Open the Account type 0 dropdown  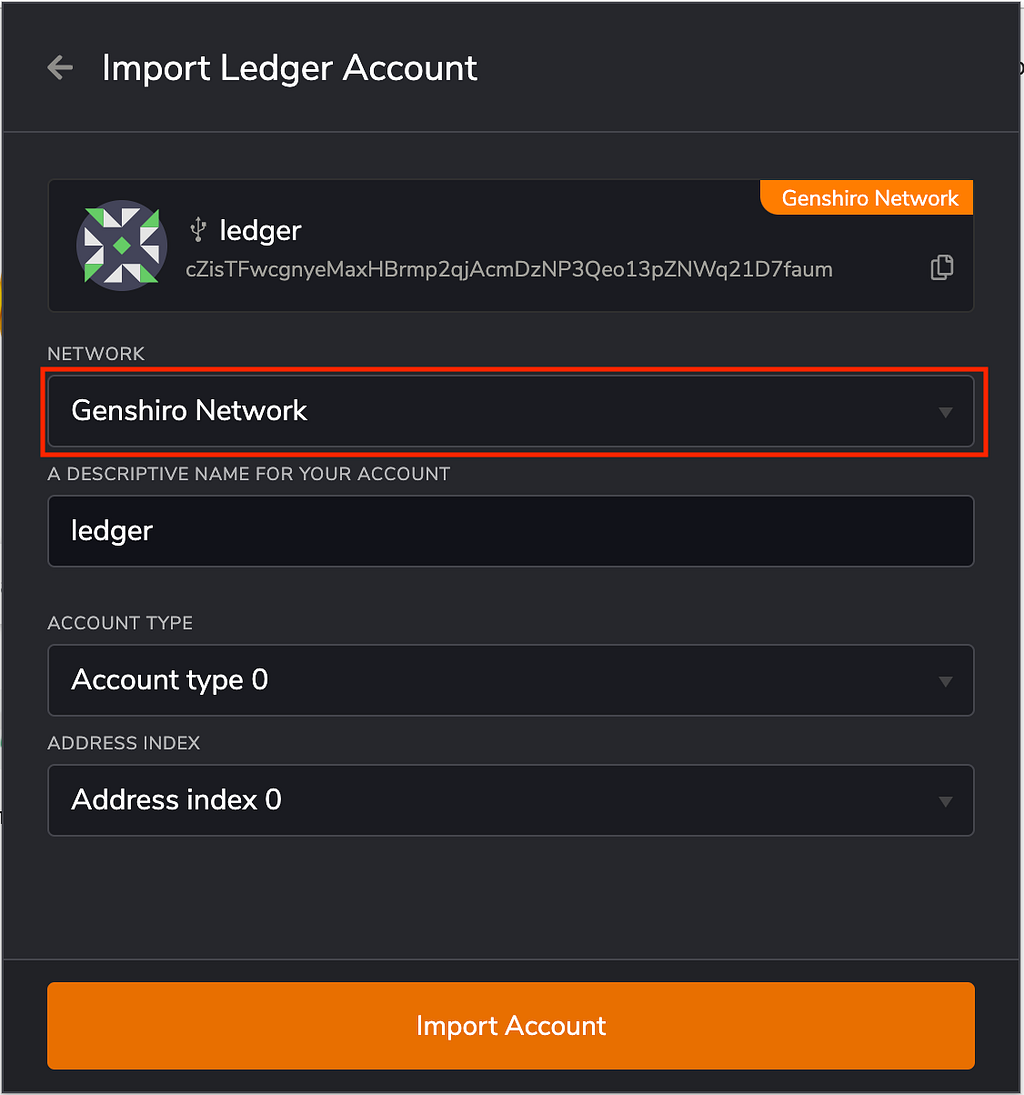510,680
